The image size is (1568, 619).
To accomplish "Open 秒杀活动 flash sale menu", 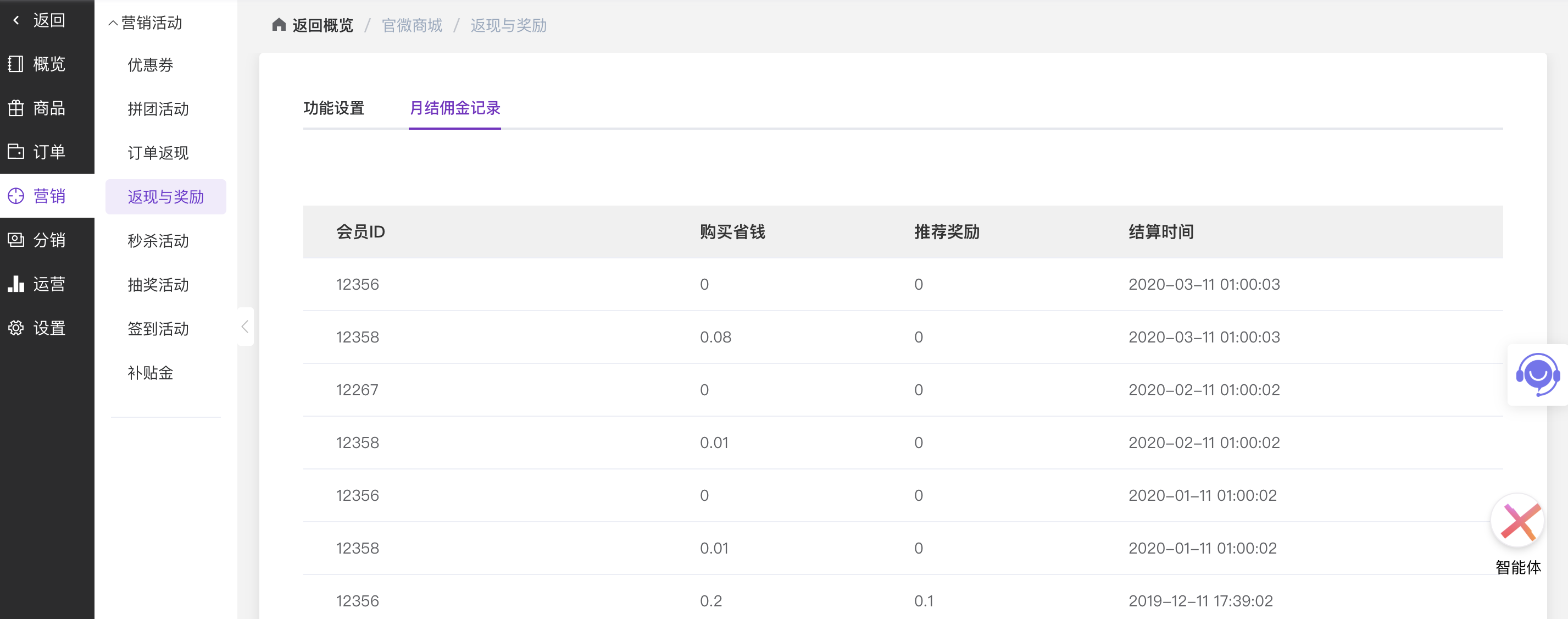I will [x=158, y=241].
